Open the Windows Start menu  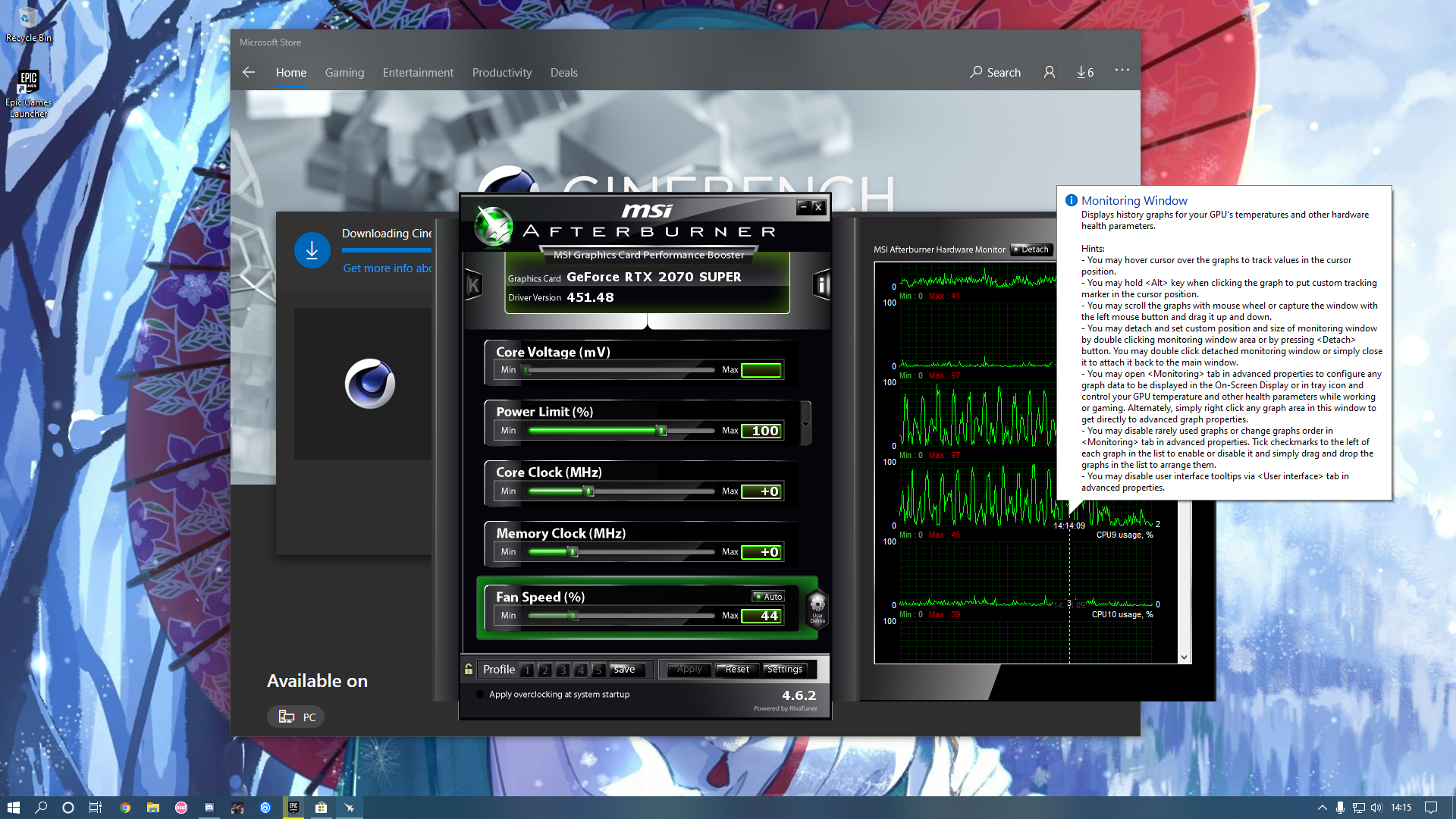click(x=13, y=808)
